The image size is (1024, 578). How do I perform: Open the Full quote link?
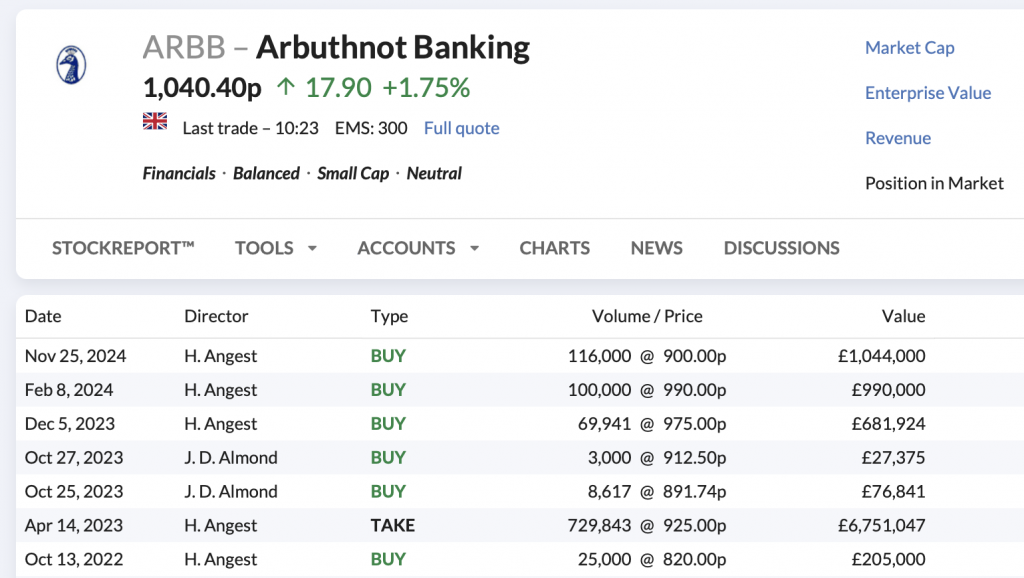pos(461,128)
